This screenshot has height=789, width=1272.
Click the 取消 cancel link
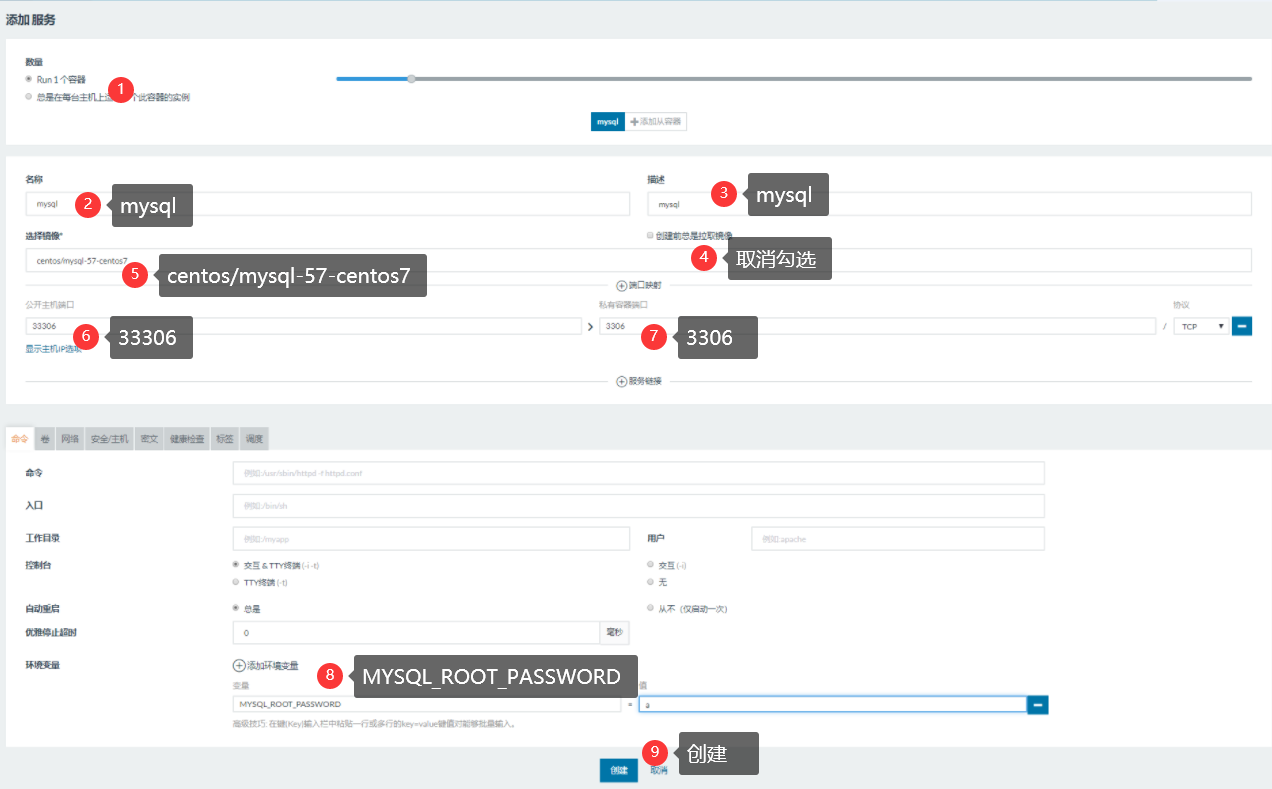(x=659, y=770)
